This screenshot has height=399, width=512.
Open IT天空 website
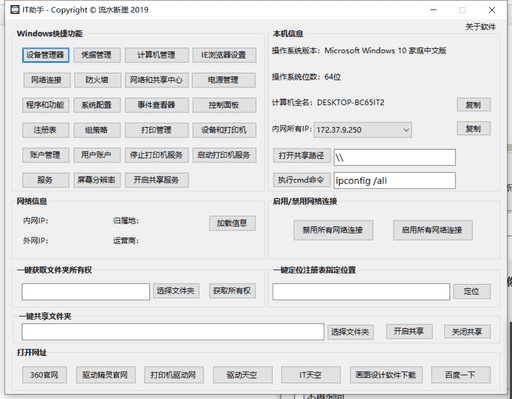(x=311, y=375)
